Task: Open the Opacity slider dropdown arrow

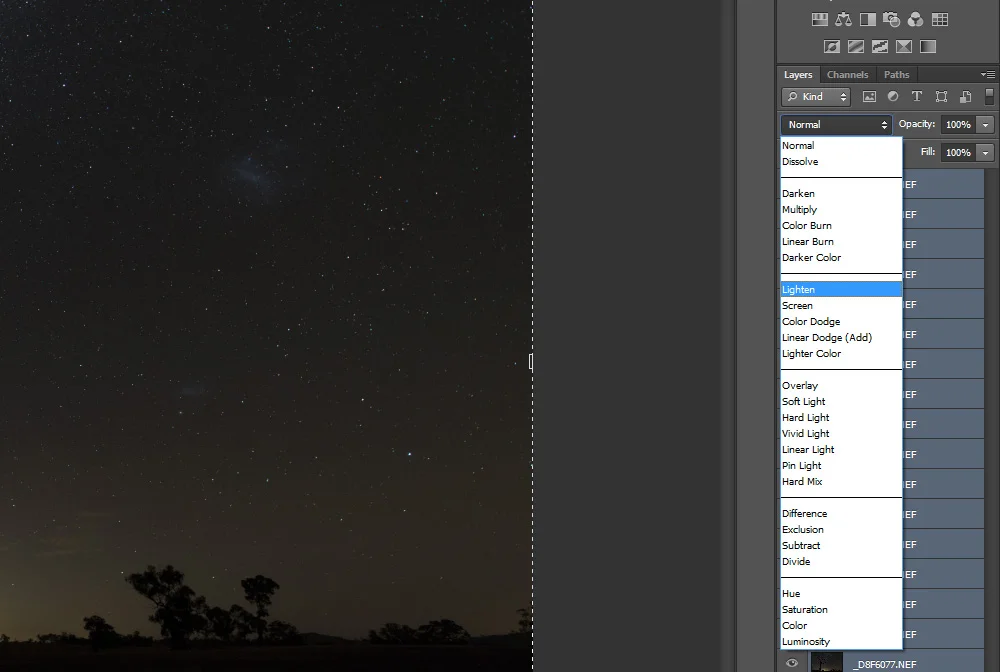Action: [985, 124]
